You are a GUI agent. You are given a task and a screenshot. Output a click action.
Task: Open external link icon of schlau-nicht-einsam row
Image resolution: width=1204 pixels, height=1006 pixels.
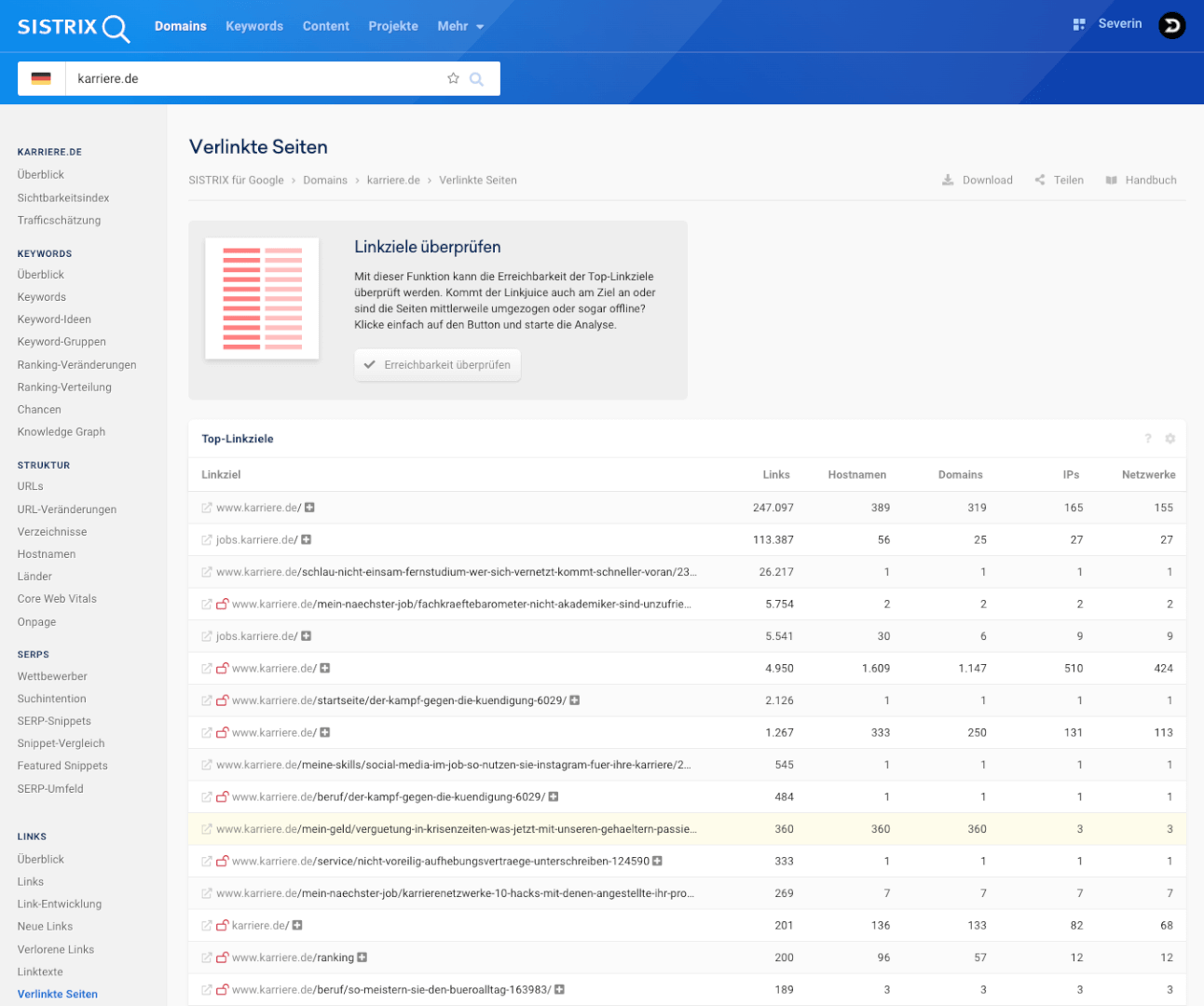coord(207,572)
